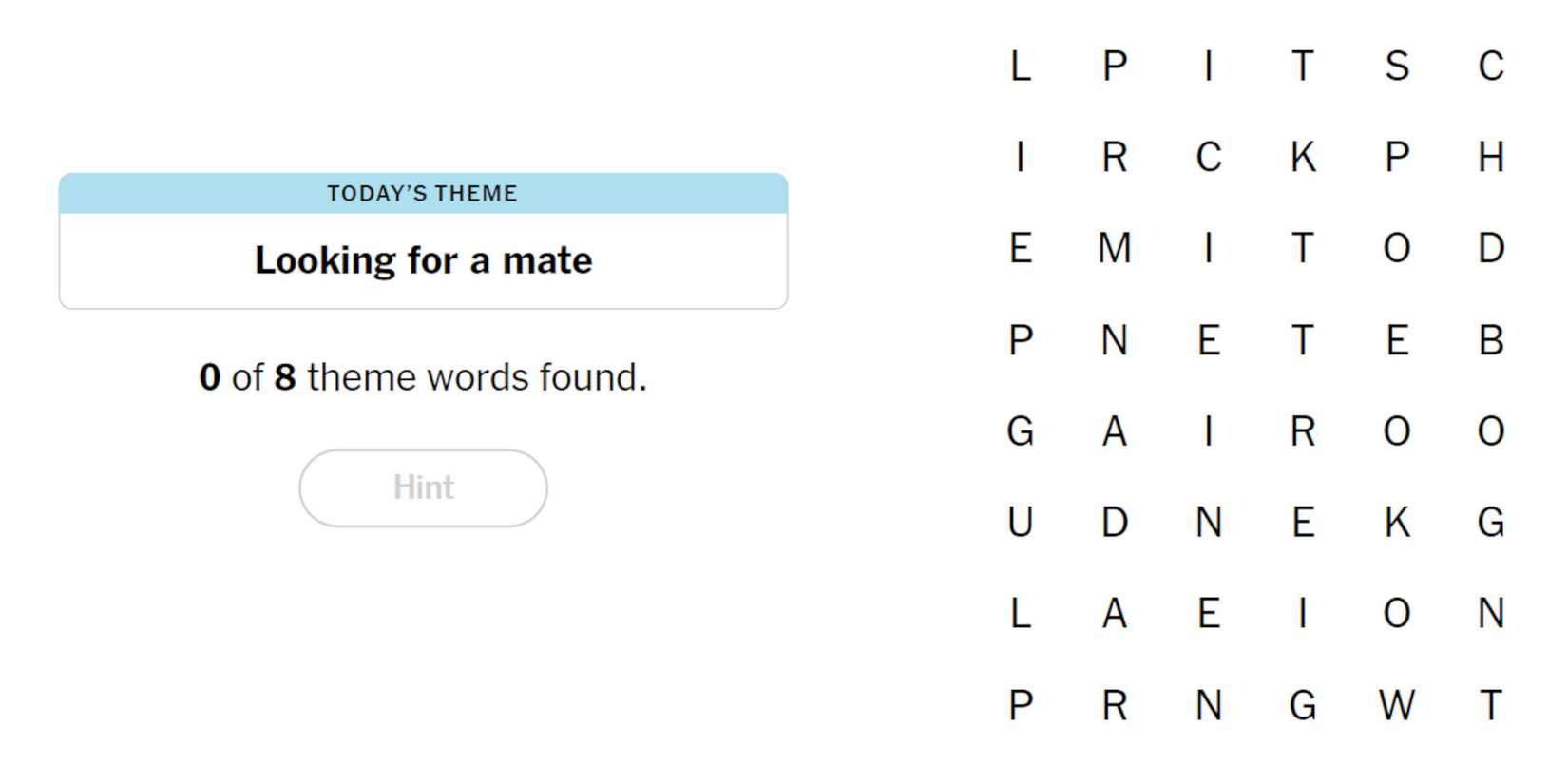Click the T in the bottom row

click(1490, 705)
